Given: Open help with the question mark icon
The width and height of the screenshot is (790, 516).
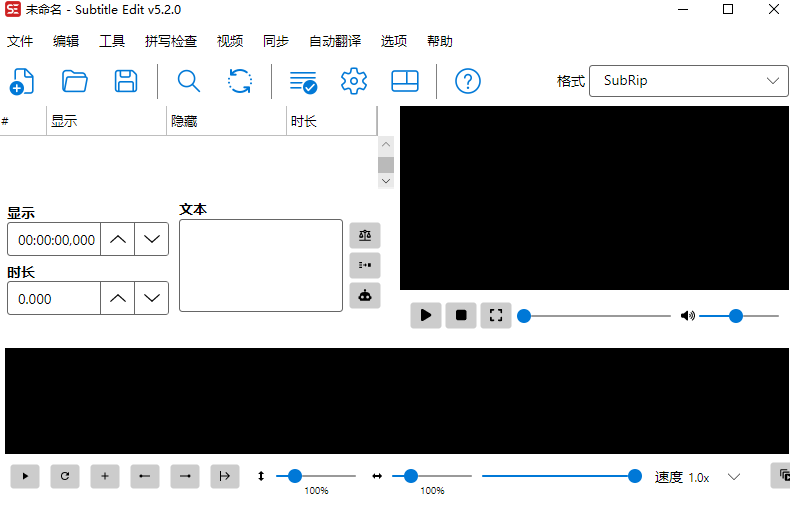Looking at the screenshot, I should 468,81.
